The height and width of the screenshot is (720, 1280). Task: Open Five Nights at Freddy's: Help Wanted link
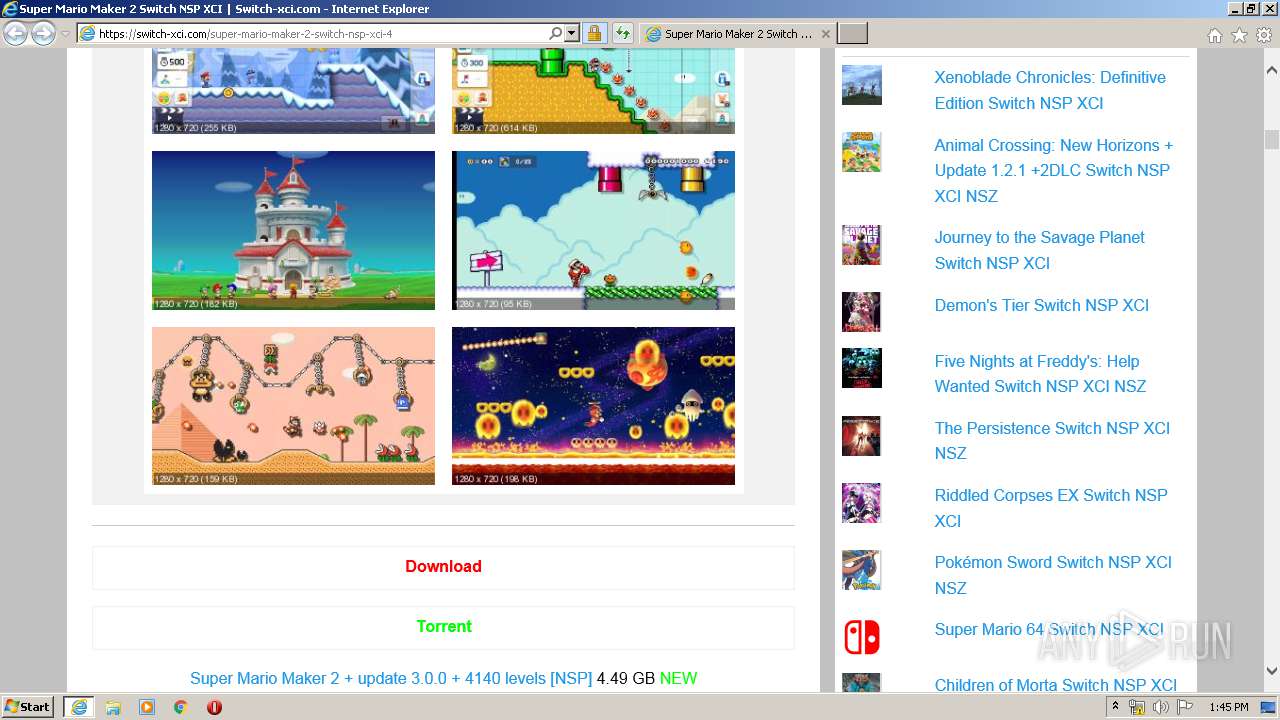(x=1040, y=373)
